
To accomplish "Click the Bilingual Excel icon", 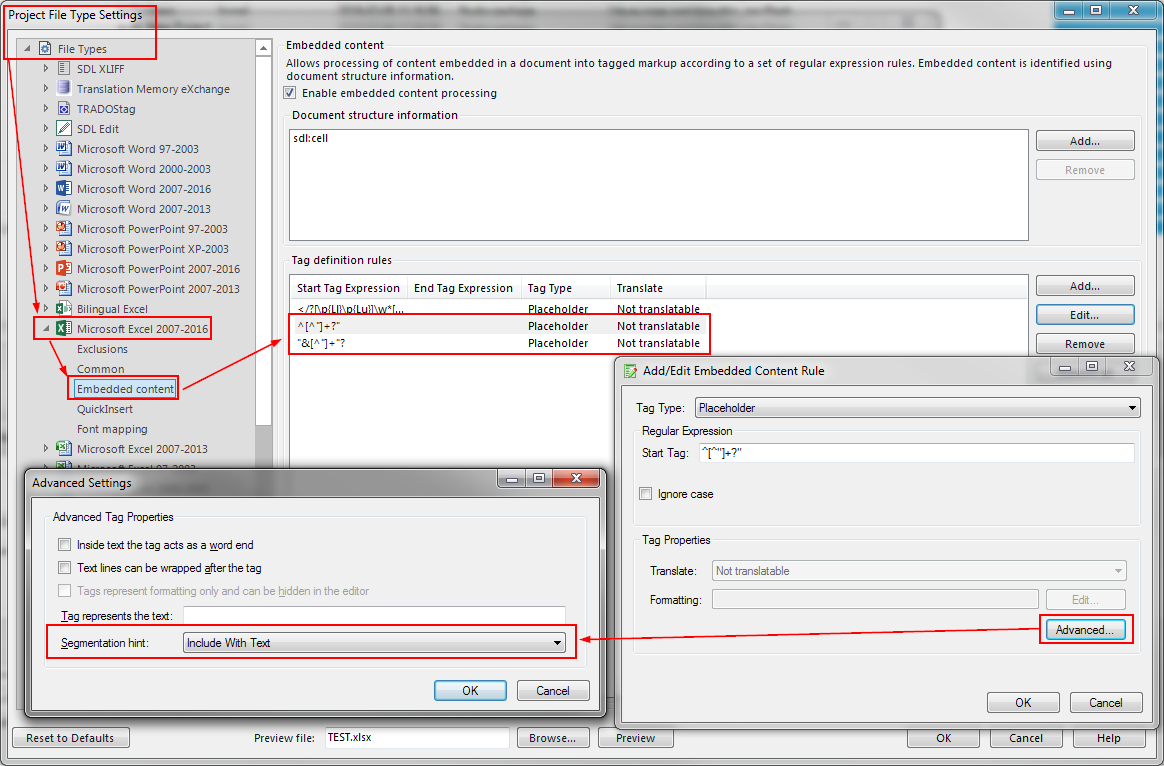I will pos(64,309).
